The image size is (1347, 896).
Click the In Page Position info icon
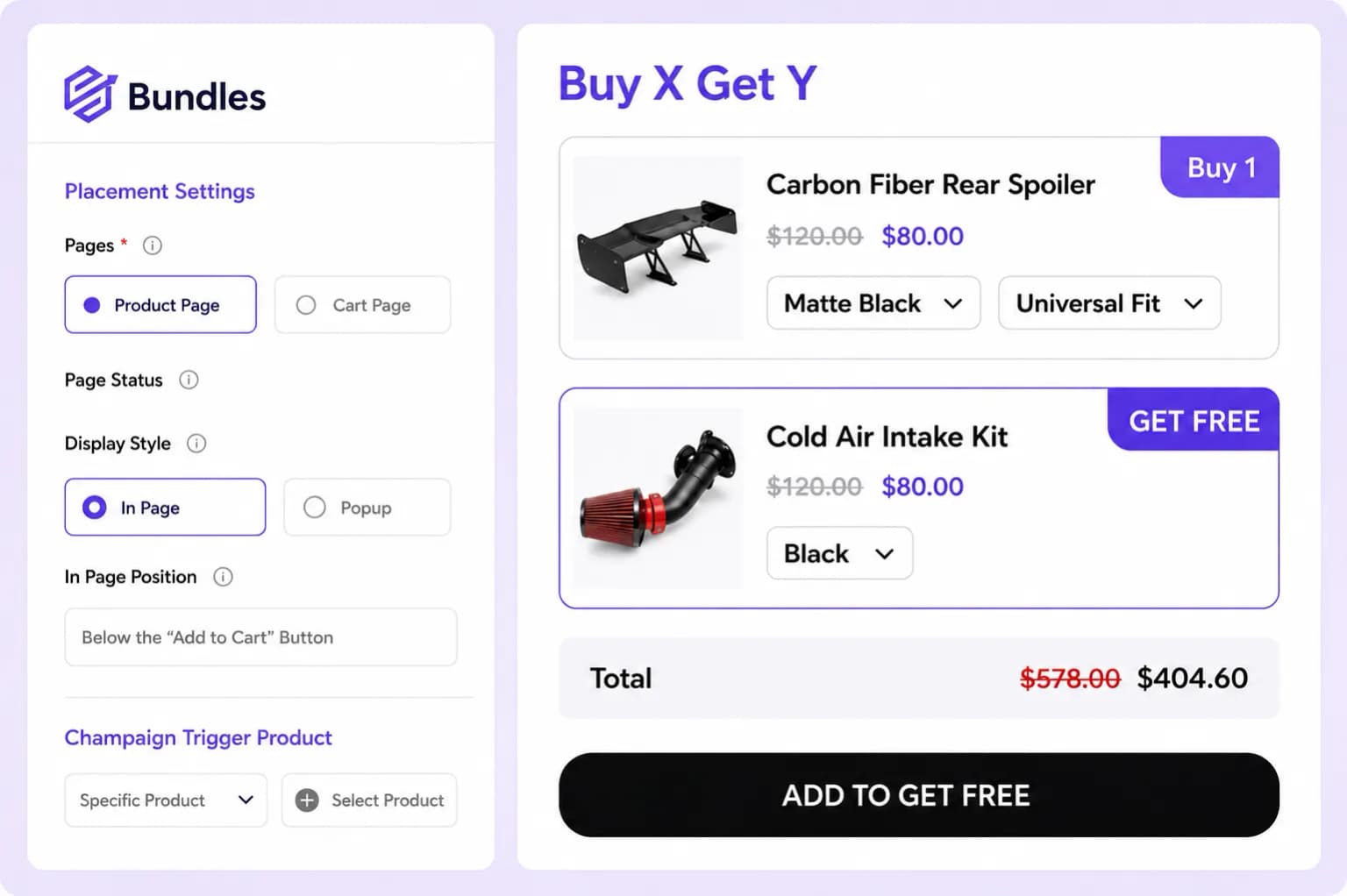(224, 577)
